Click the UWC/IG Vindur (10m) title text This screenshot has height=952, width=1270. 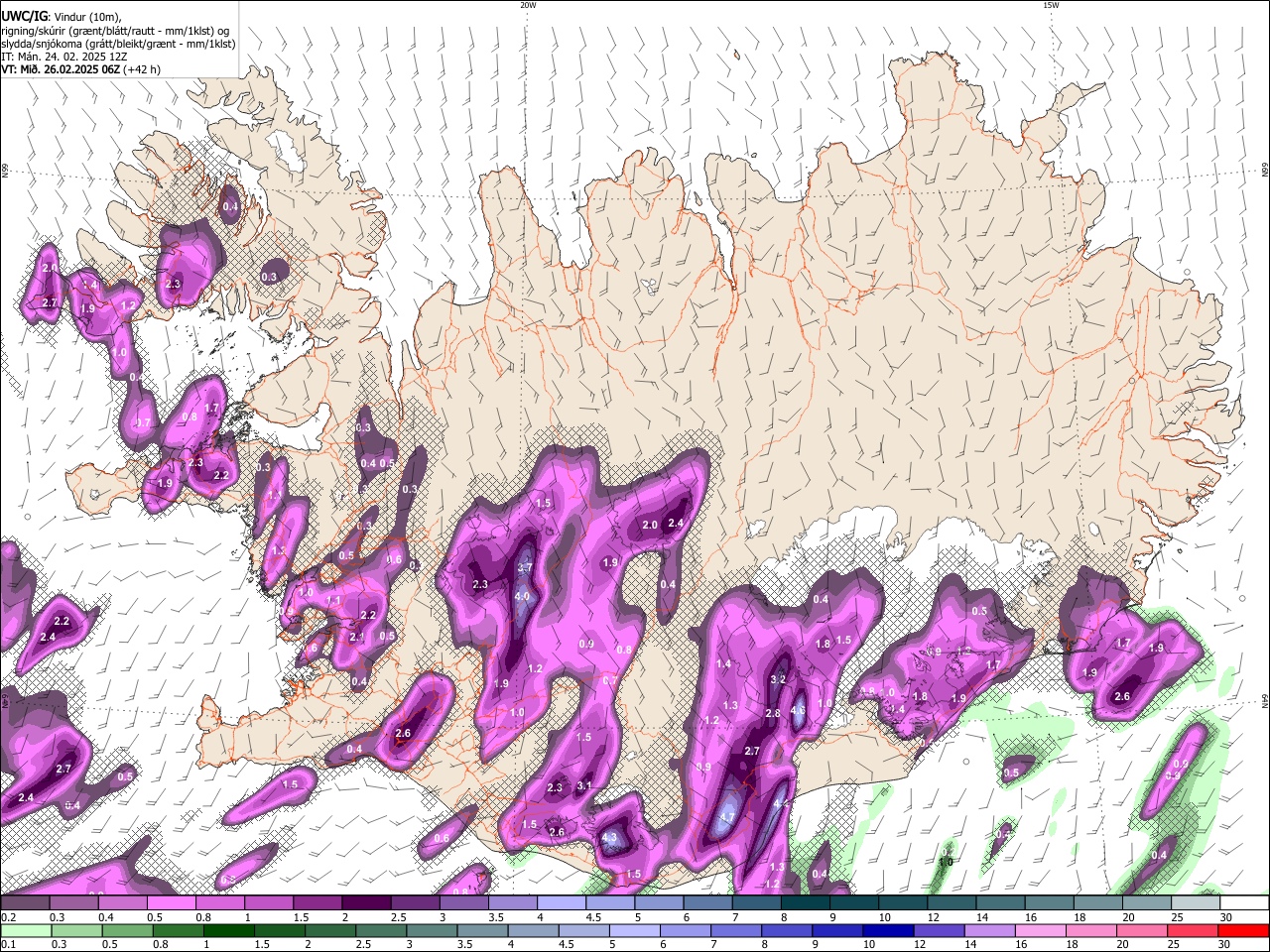click(61, 16)
